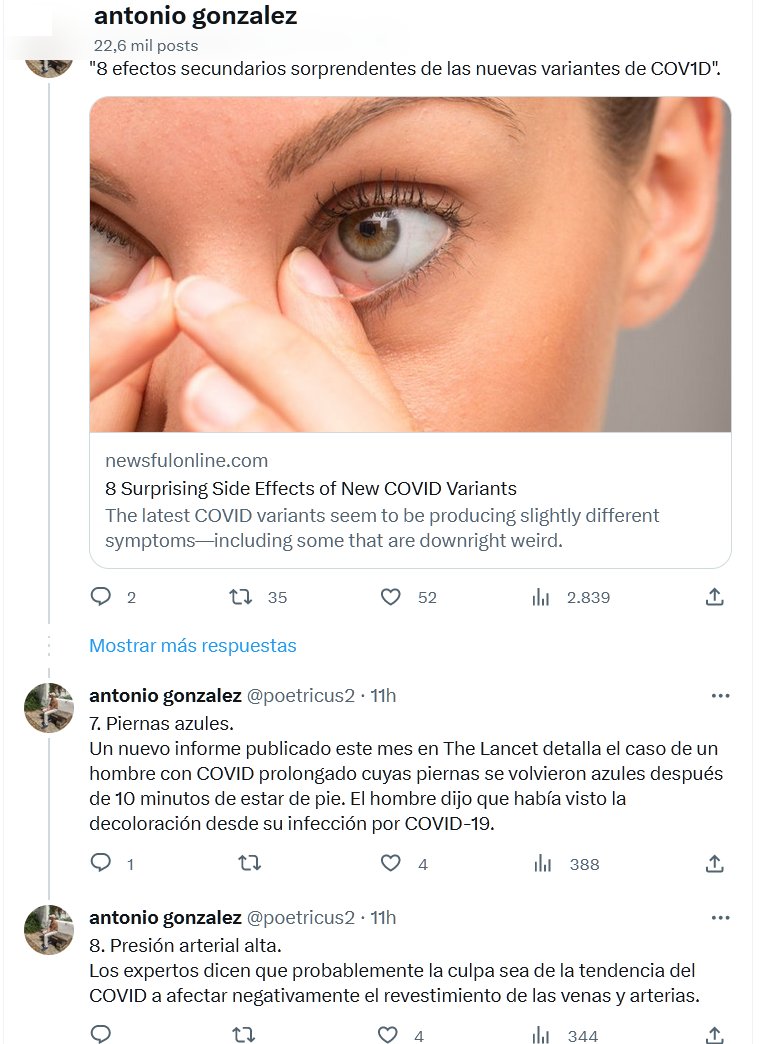
Task: Repost the newsfulonline article post
Action: [x=241, y=597]
